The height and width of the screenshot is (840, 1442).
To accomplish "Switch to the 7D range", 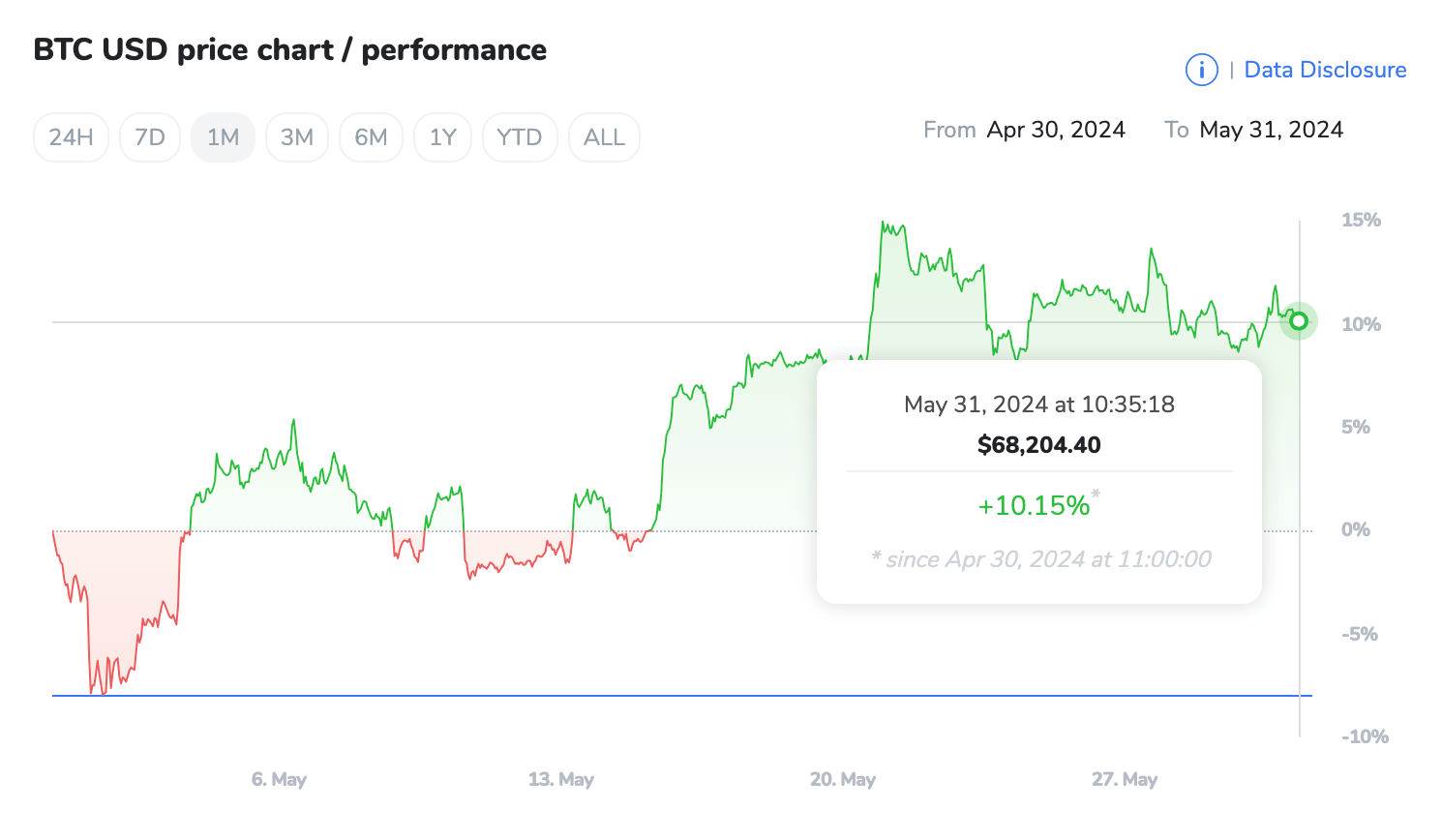I will pos(150,137).
